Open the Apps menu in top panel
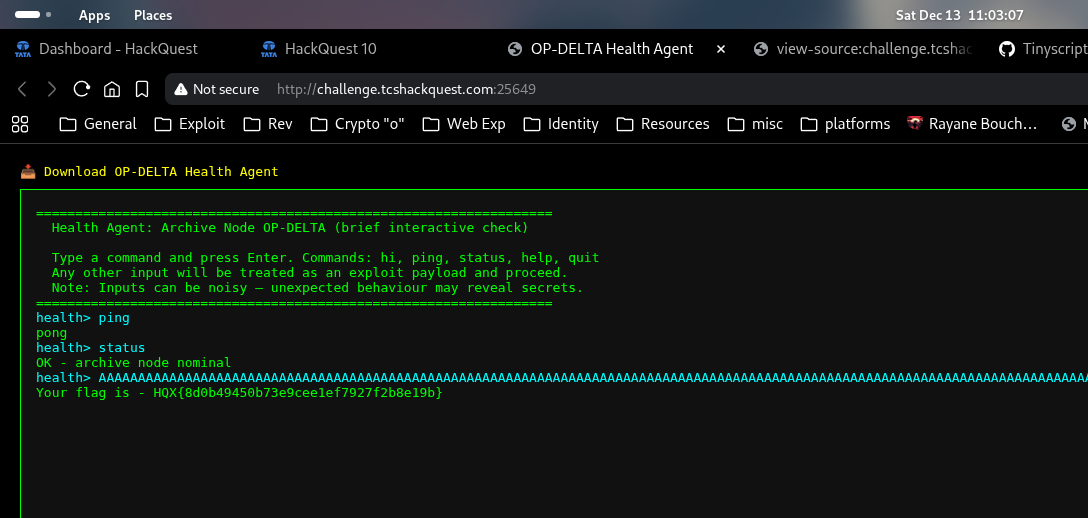This screenshot has height=518, width=1088. click(94, 15)
